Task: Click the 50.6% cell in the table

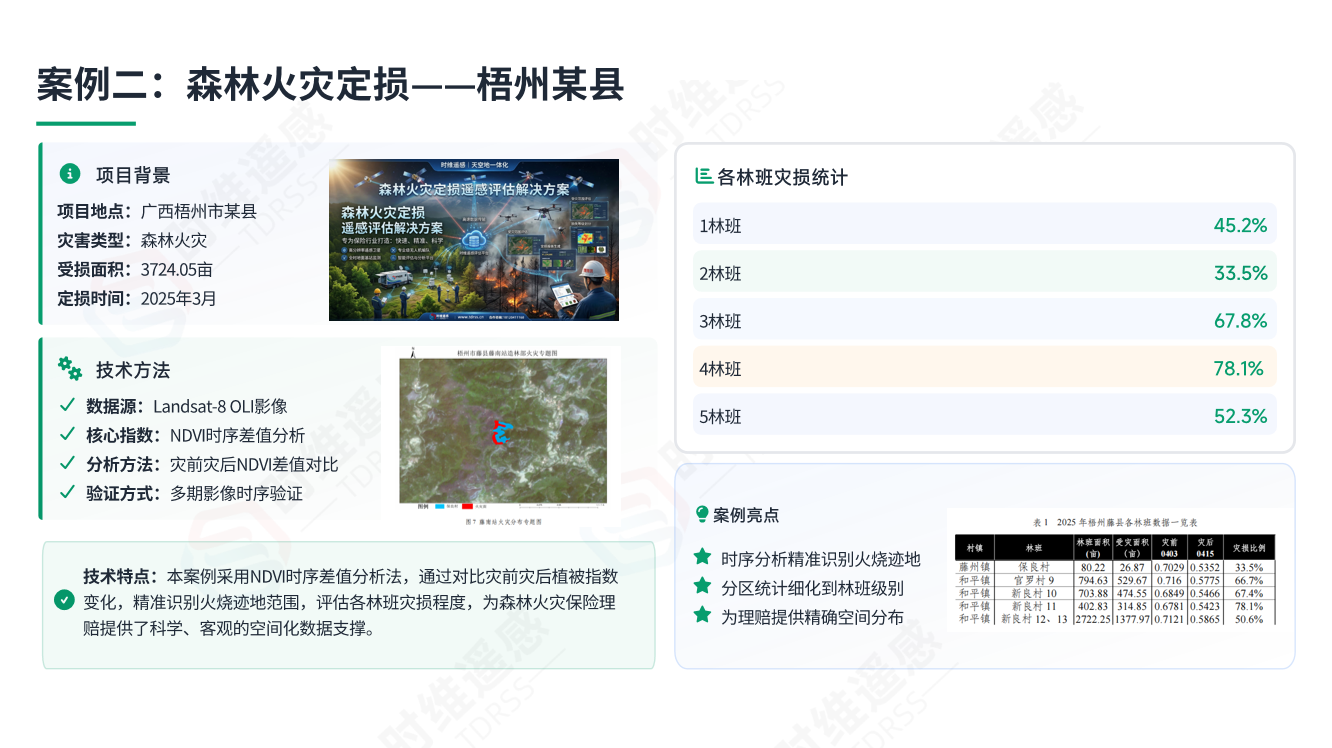Action: [1248, 619]
